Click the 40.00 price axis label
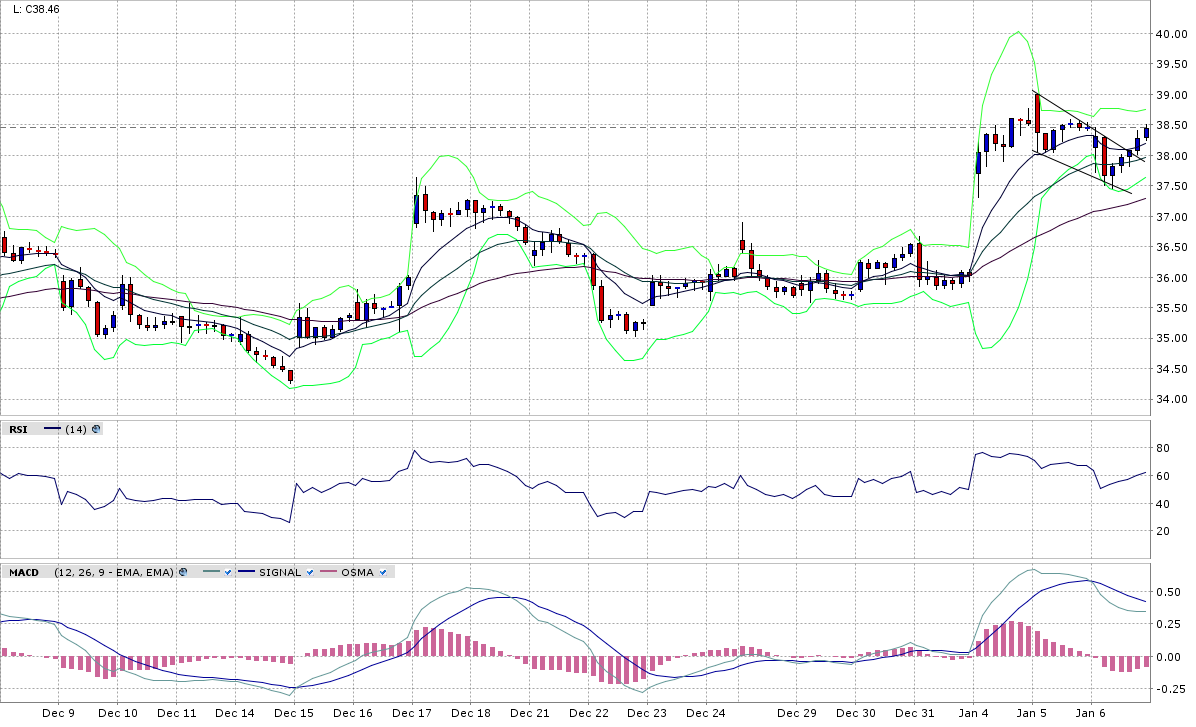This screenshot has height=727, width=1196. pyautogui.click(x=1171, y=34)
